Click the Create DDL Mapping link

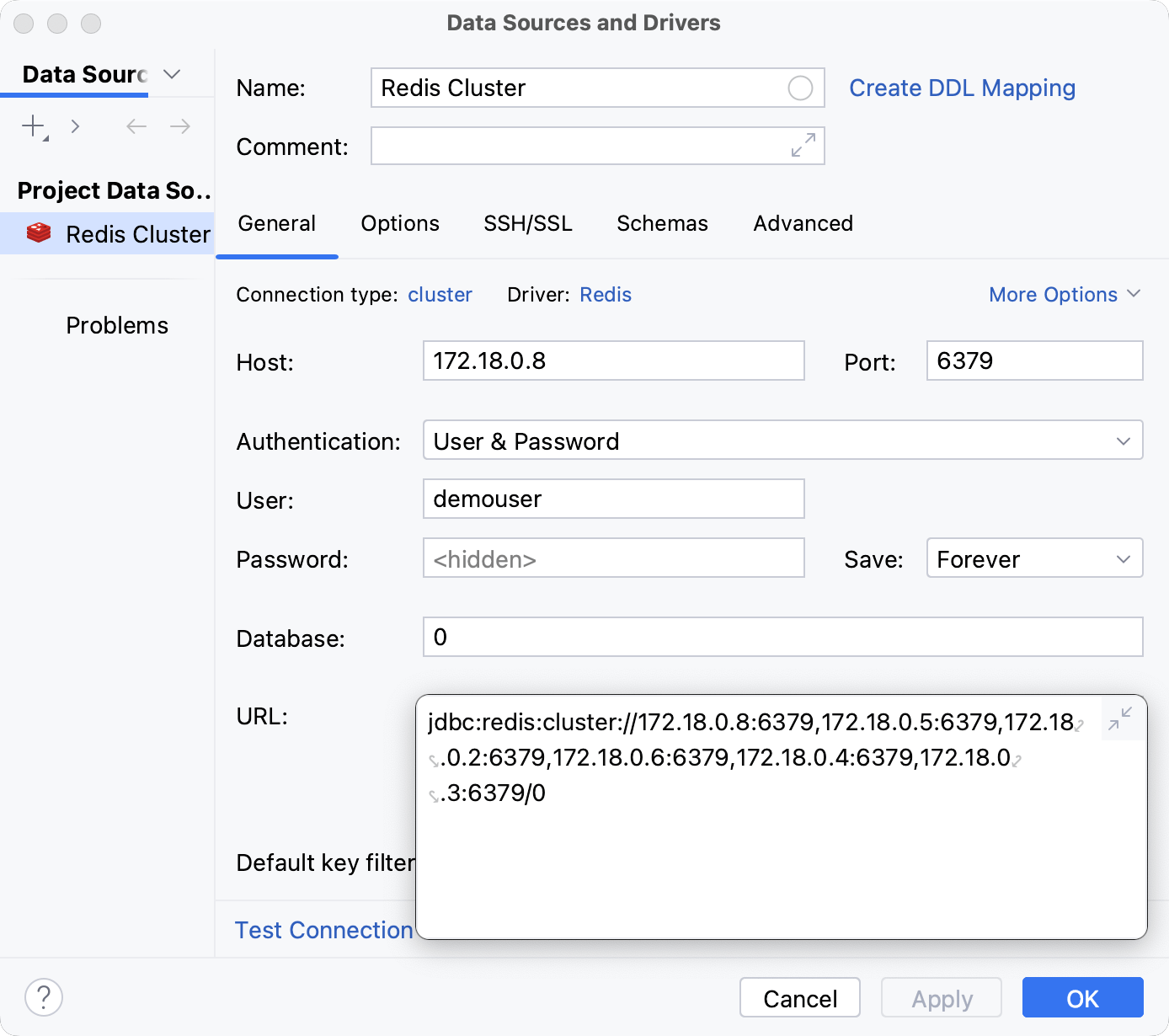click(962, 88)
